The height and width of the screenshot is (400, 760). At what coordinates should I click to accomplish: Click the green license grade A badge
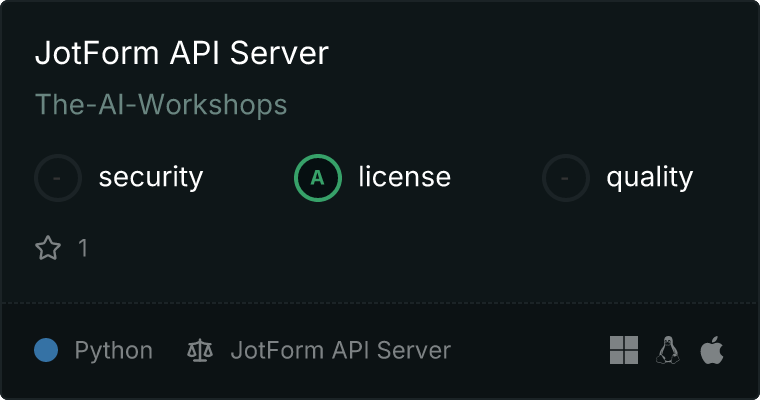[x=318, y=178]
